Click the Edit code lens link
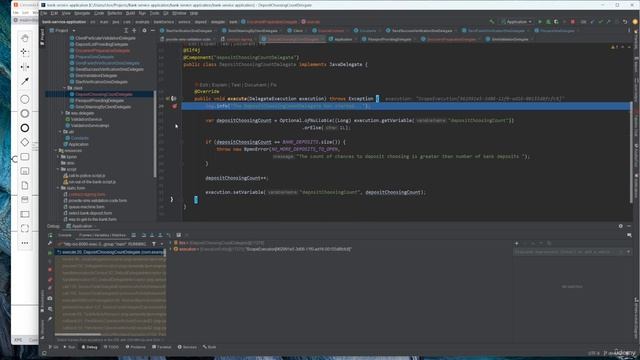This screenshot has height=360, width=640. tap(204, 85)
